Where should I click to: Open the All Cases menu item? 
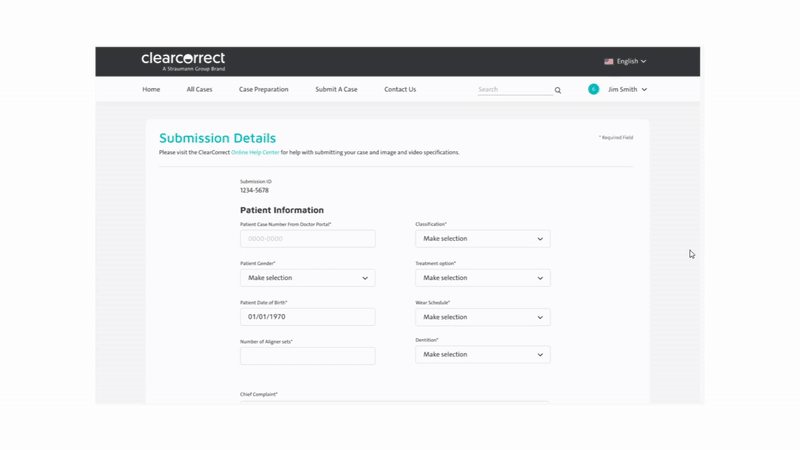point(199,89)
